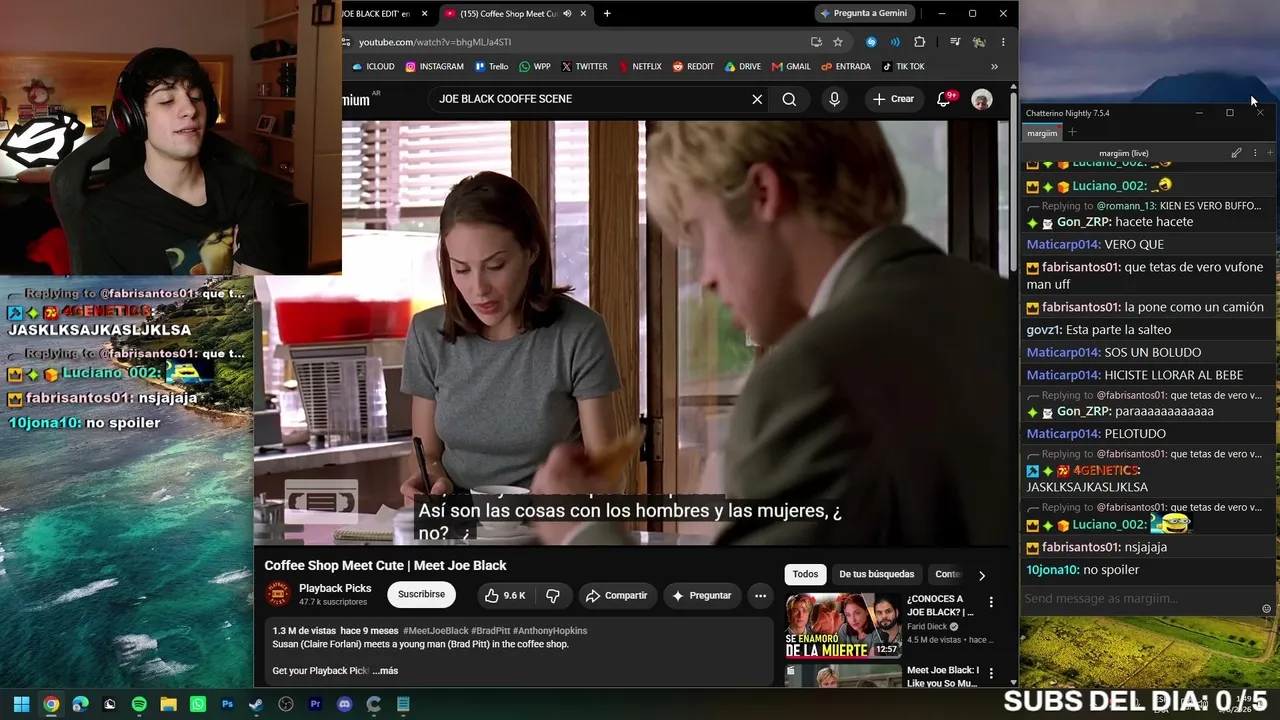Click the #MeetJoeBlack hashtag
This screenshot has height=720, width=1280.
click(436, 631)
